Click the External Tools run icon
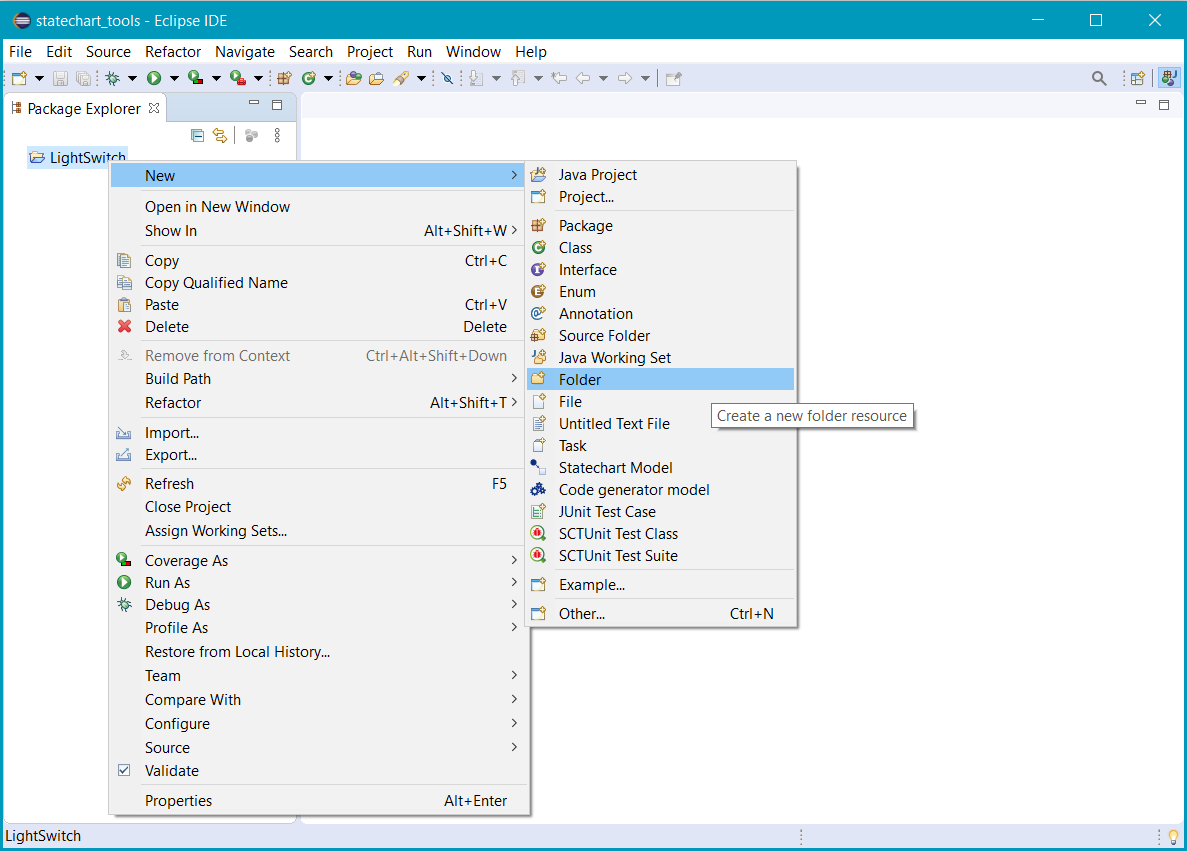The image size is (1187, 851). 238,78
